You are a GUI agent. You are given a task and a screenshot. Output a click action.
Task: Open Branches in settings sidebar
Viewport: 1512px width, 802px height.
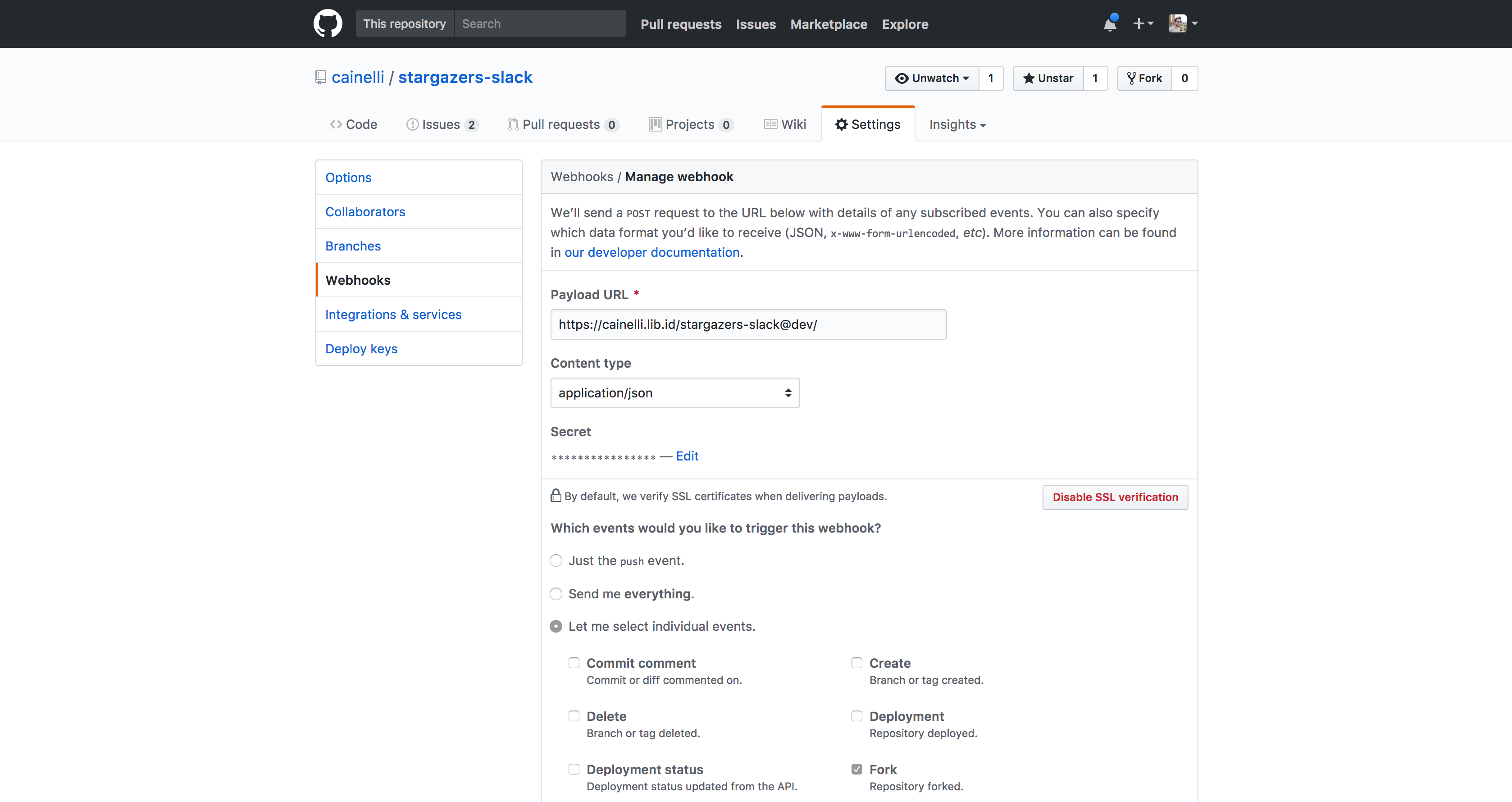coord(419,246)
